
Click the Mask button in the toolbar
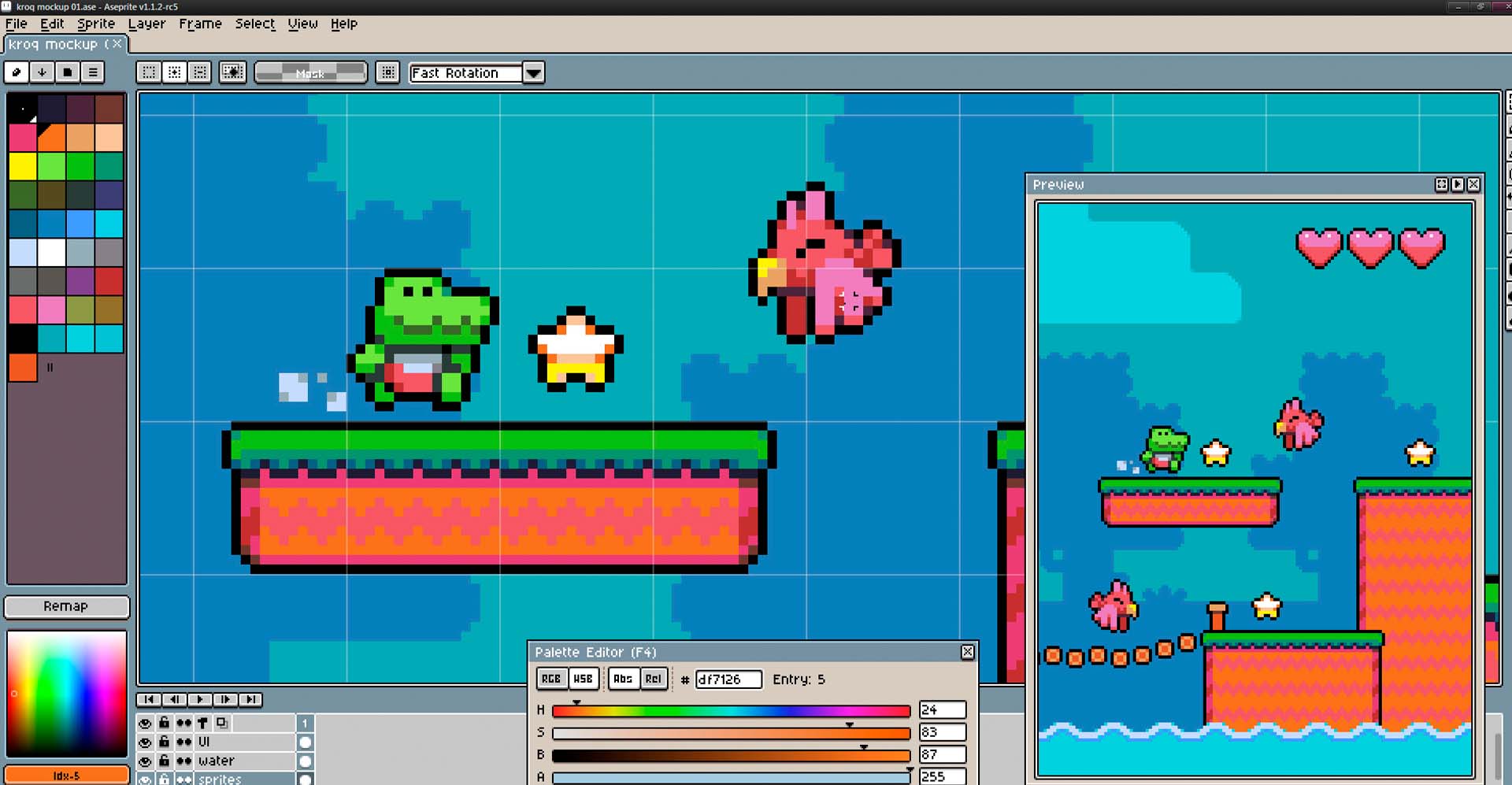click(x=310, y=72)
